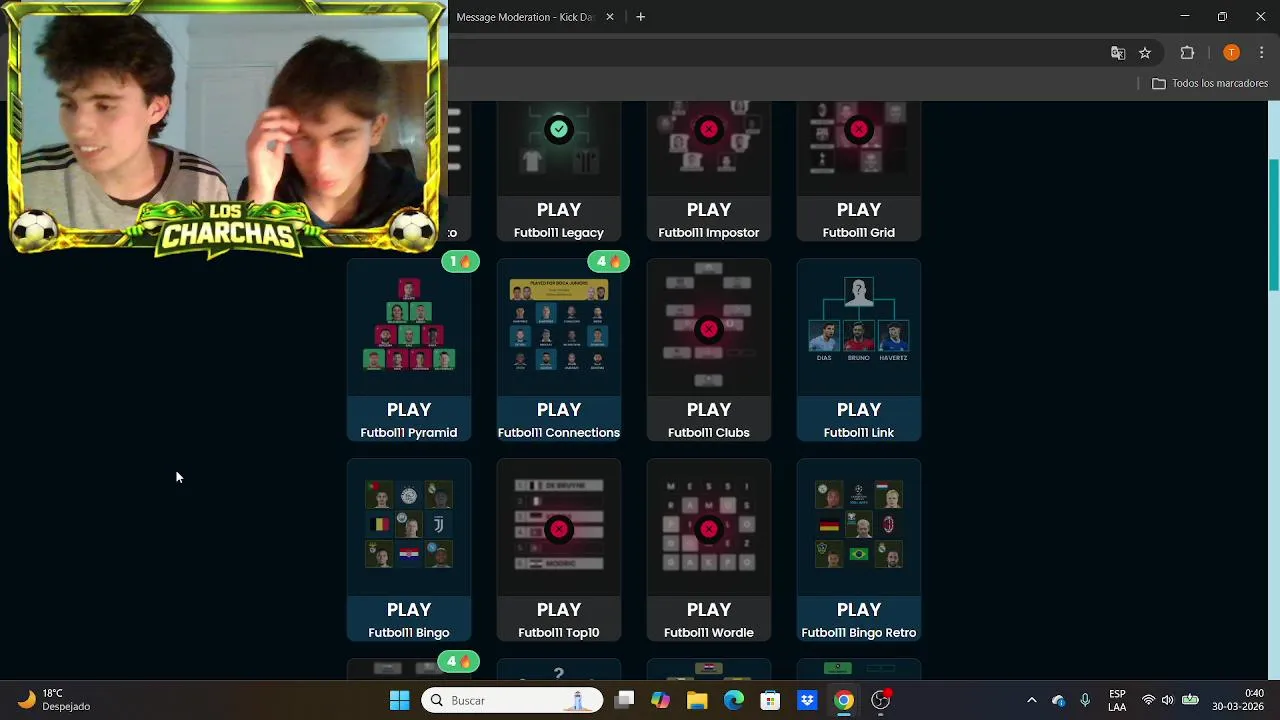Open Dropbox from the taskbar
Screen dimensions: 1280x720
click(x=807, y=700)
